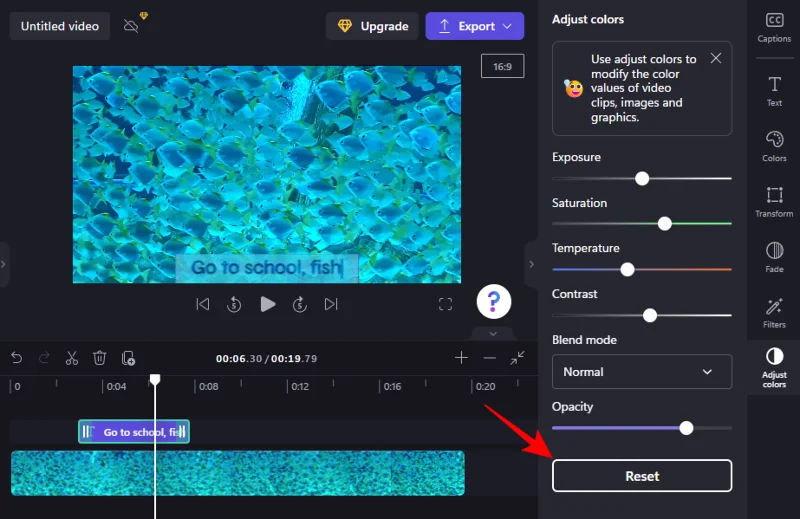The image size is (800, 519).
Task: Change the 16:9 aspect ratio
Action: (502, 66)
